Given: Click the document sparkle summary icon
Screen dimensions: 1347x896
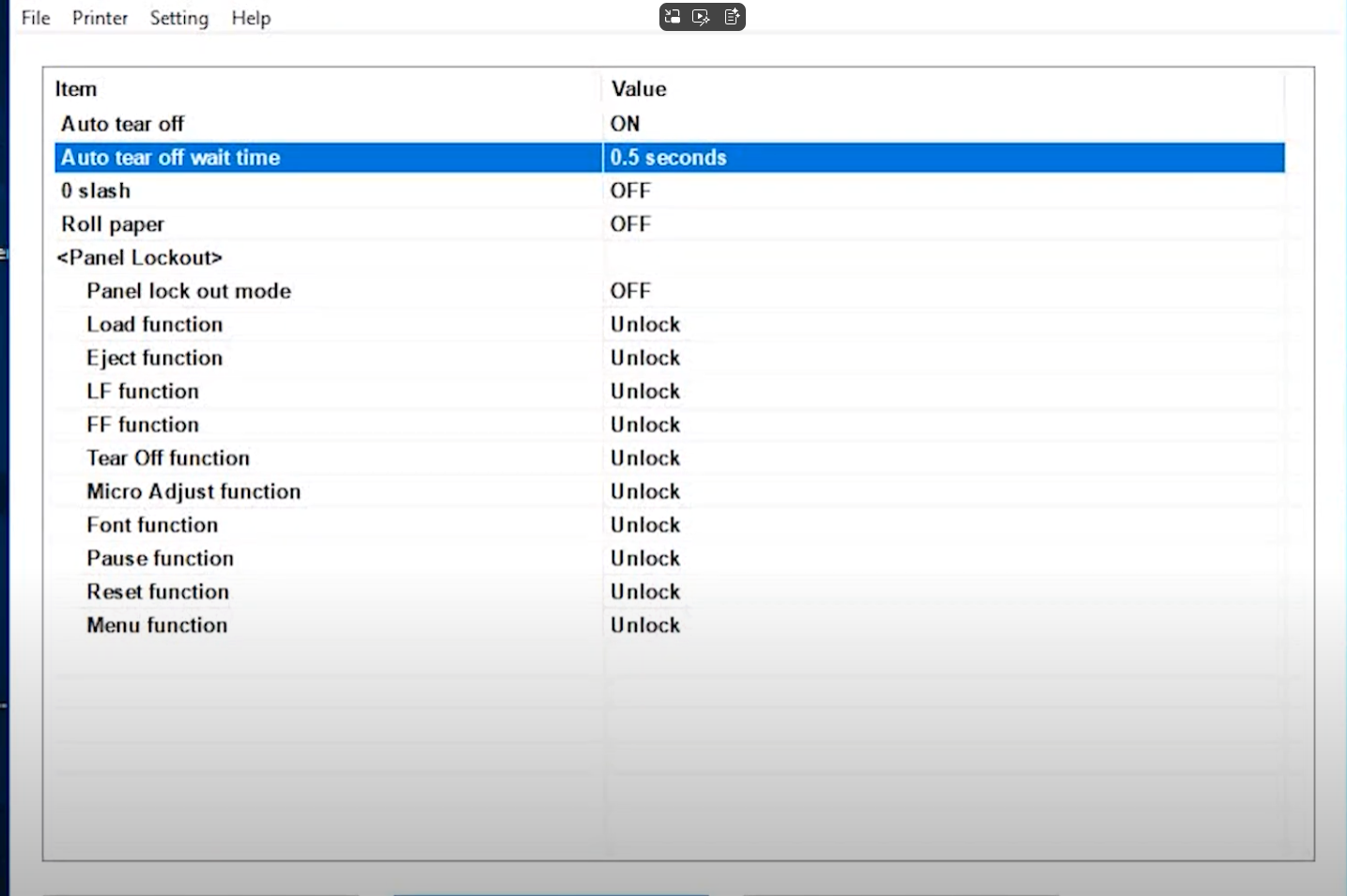Looking at the screenshot, I should coord(732,17).
